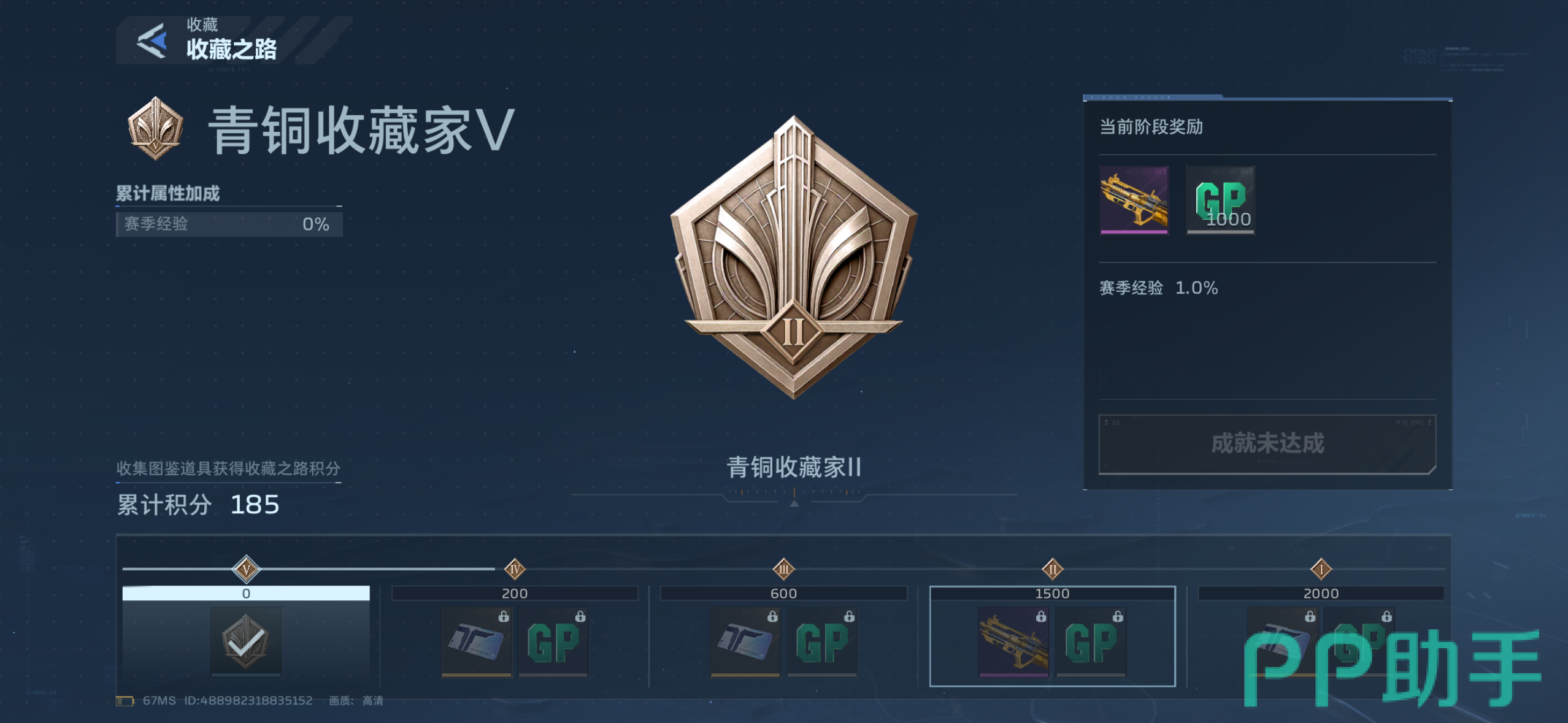
Task: Select the checked tier V reward at 0
Action: (246, 642)
